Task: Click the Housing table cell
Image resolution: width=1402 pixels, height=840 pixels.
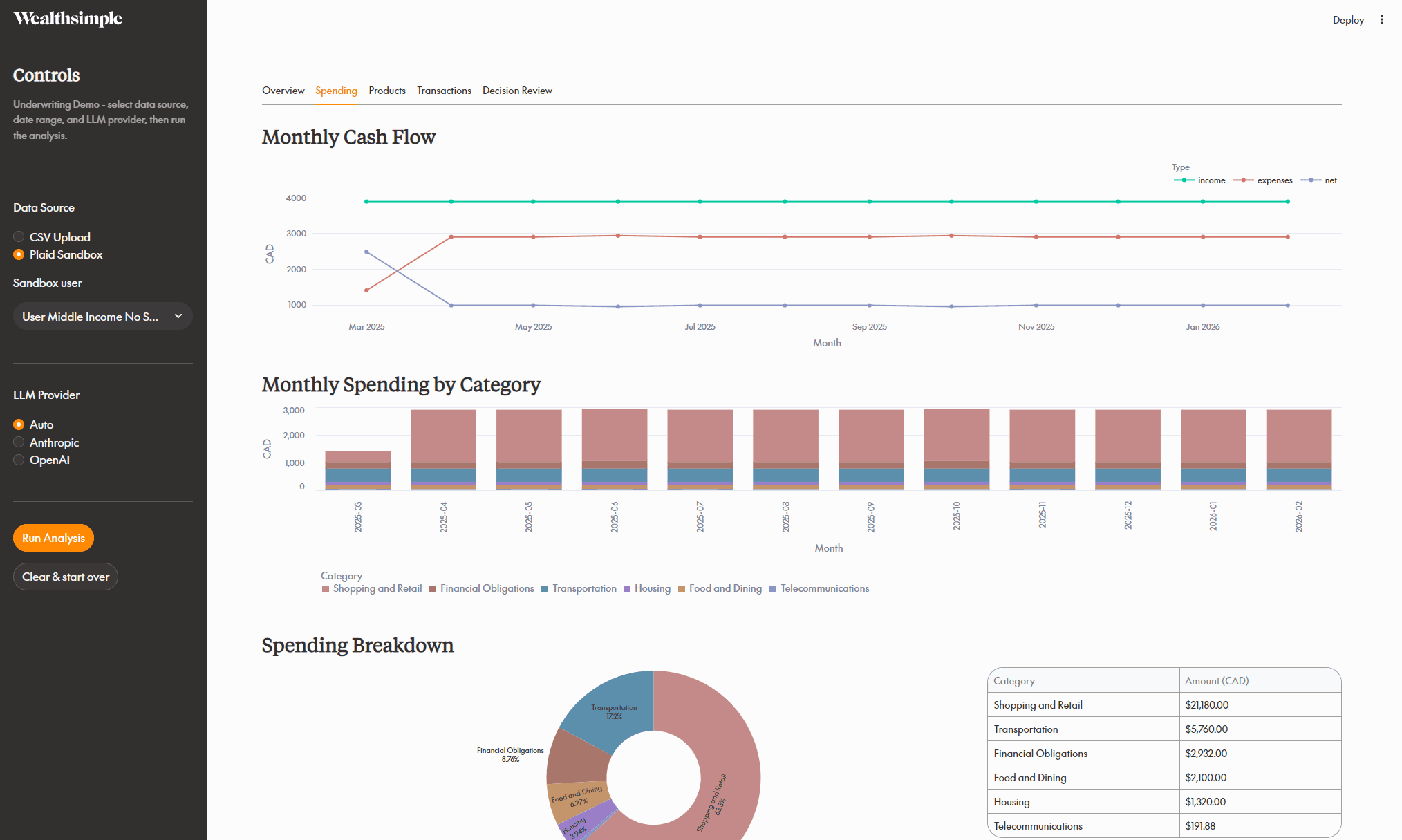Action: click(x=1083, y=802)
